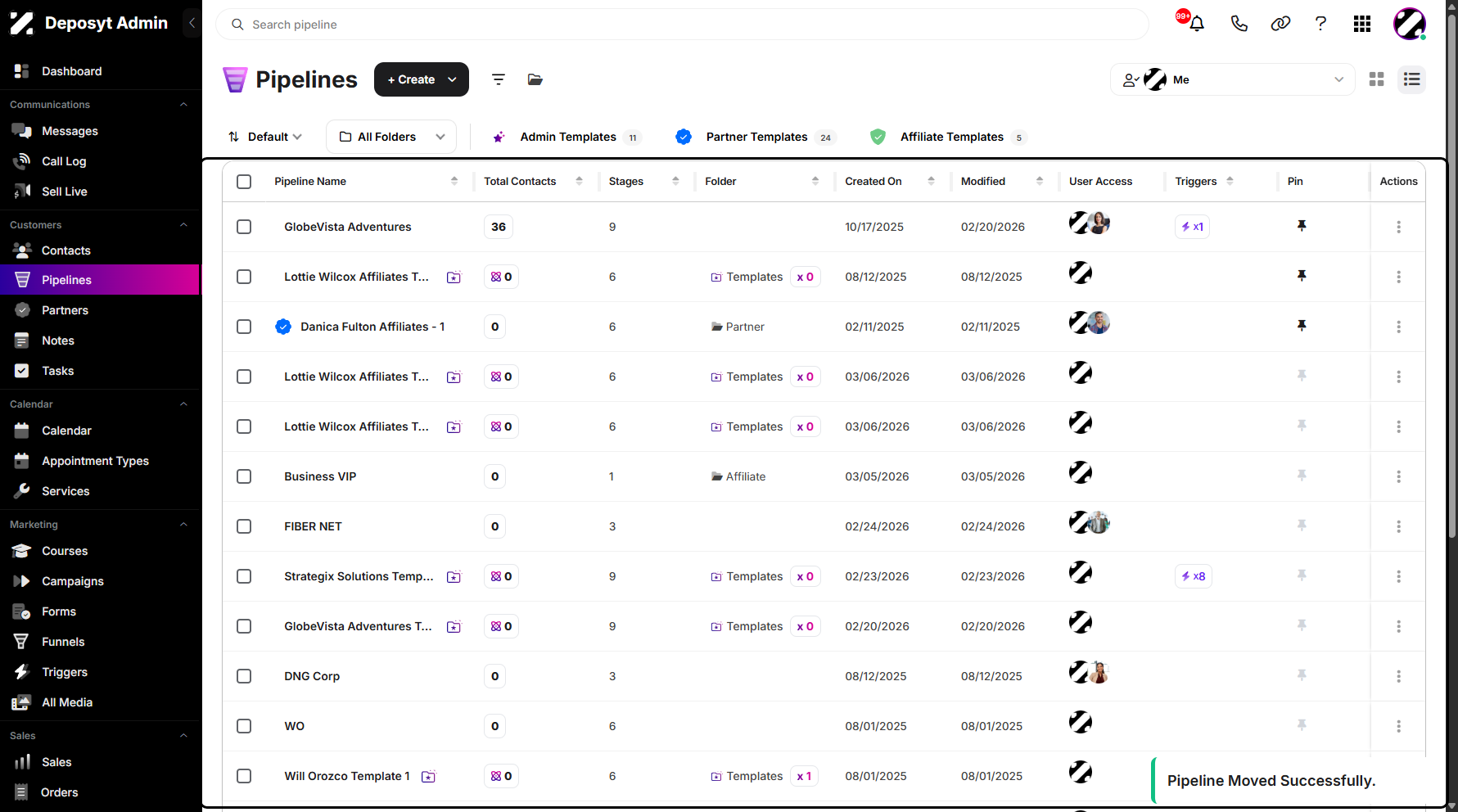Switch to grid card view
This screenshot has height=812, width=1458.
click(1376, 79)
